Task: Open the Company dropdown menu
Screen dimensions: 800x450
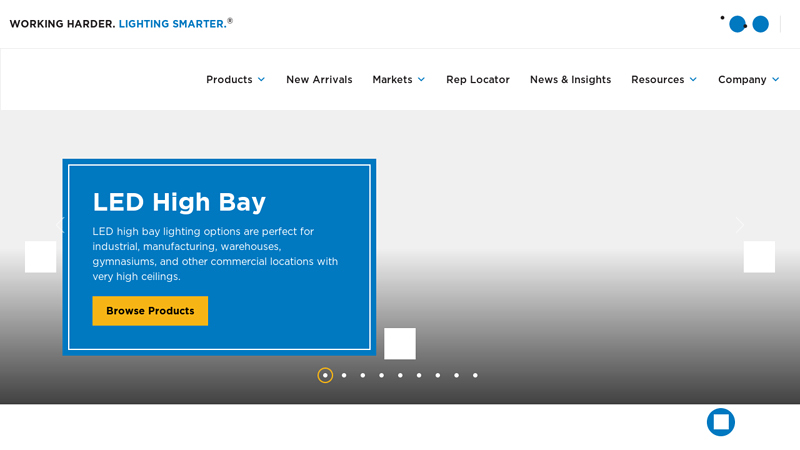Action: 748,80
